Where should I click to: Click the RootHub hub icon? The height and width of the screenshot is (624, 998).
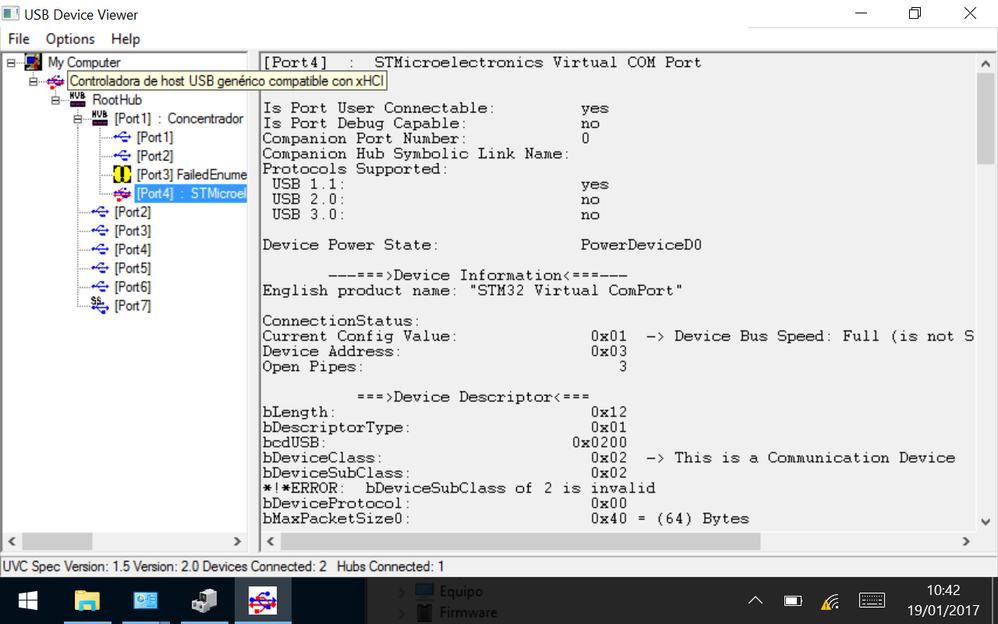pos(78,99)
